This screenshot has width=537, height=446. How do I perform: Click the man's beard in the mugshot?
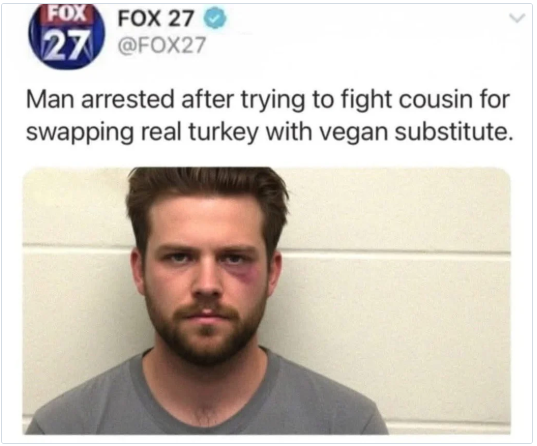(205, 332)
